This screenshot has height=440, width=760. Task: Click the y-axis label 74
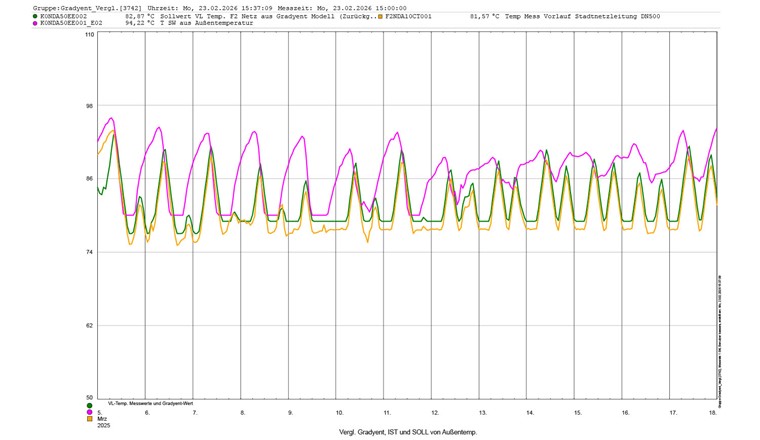pyautogui.click(x=89, y=252)
